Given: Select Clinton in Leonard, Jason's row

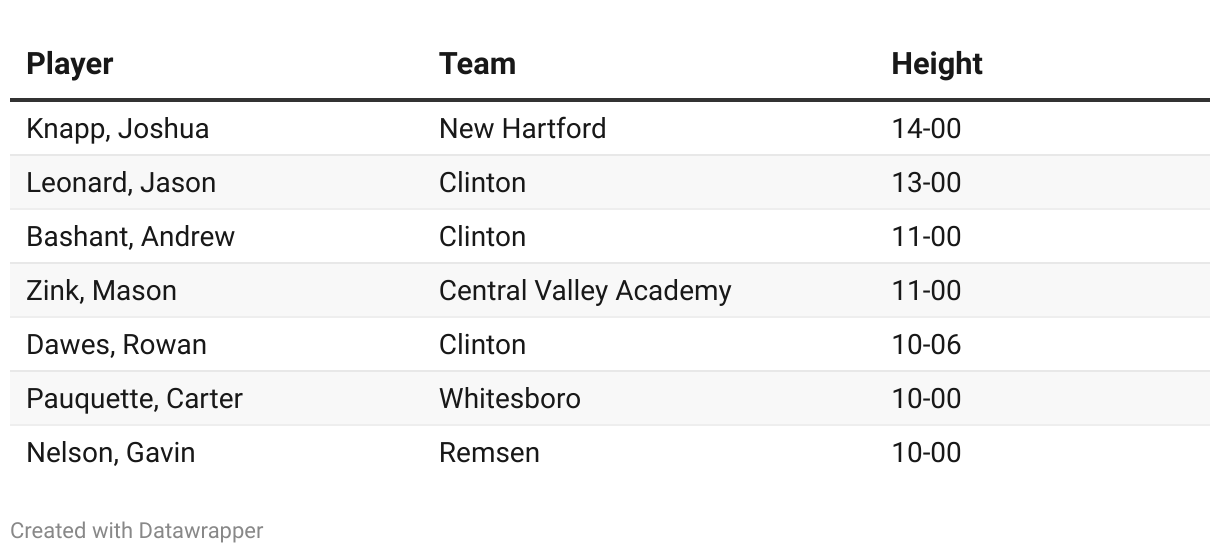Looking at the screenshot, I should click(x=482, y=183).
